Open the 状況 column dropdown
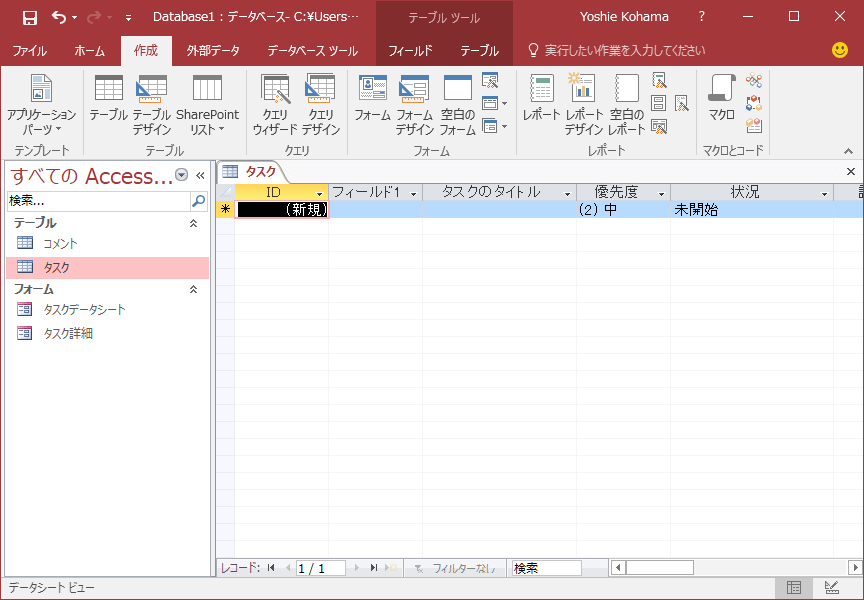 (824, 194)
